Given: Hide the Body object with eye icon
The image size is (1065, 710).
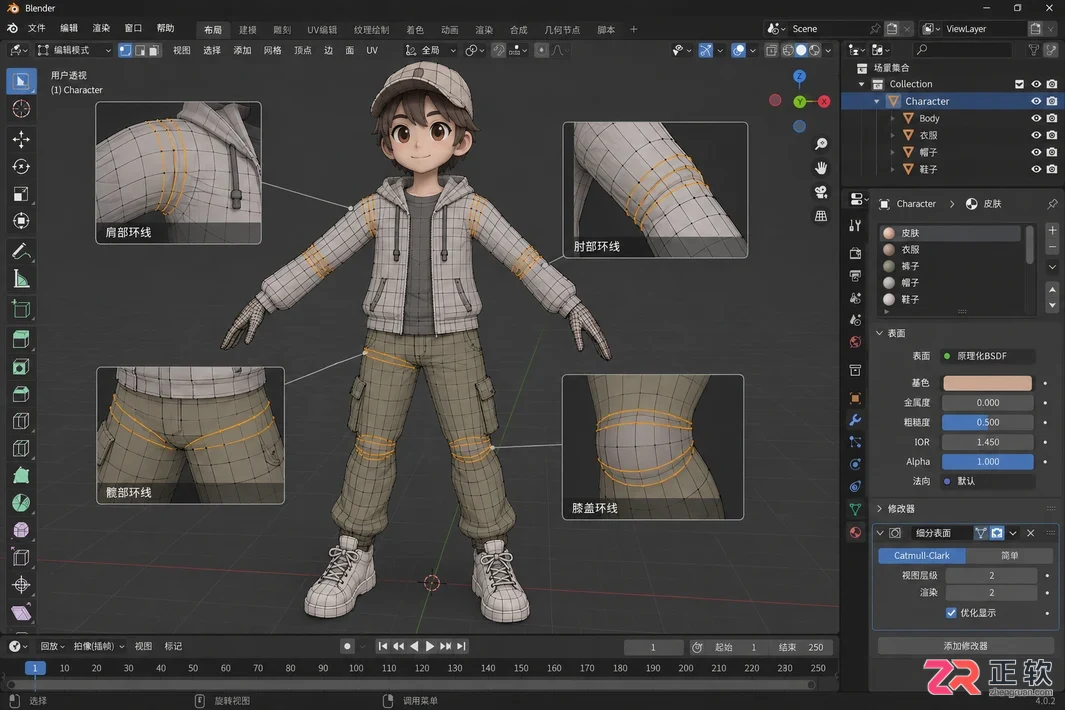Looking at the screenshot, I should 1036,118.
